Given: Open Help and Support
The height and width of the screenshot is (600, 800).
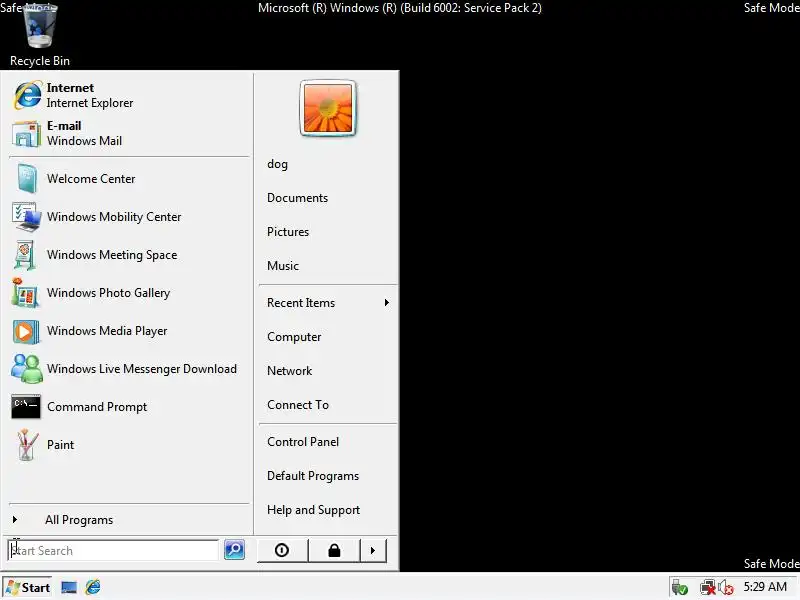Looking at the screenshot, I should [x=313, y=510].
